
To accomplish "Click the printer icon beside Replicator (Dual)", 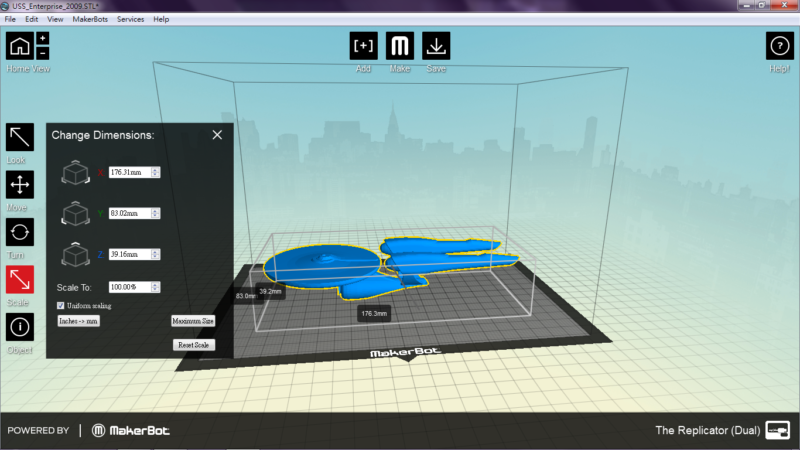I will (x=778, y=430).
